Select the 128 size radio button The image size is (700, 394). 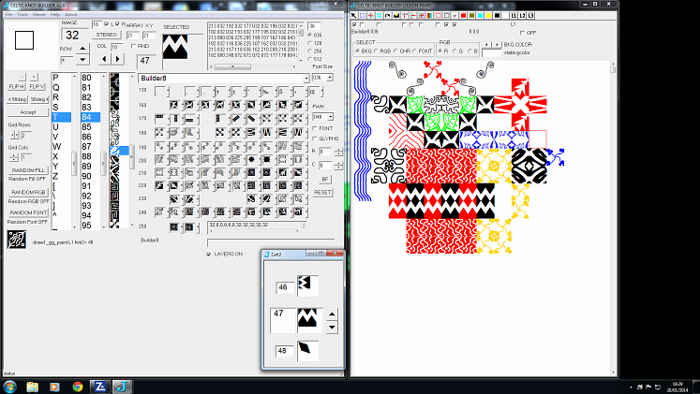click(x=310, y=43)
